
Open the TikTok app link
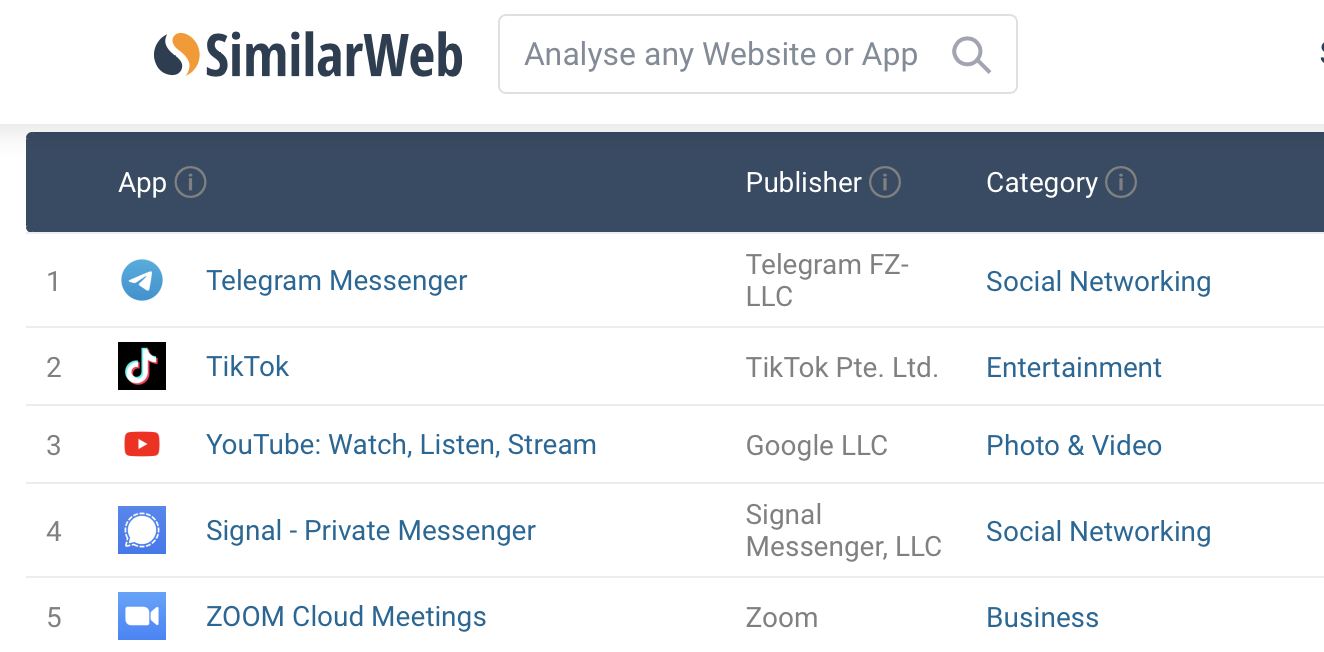pos(247,367)
